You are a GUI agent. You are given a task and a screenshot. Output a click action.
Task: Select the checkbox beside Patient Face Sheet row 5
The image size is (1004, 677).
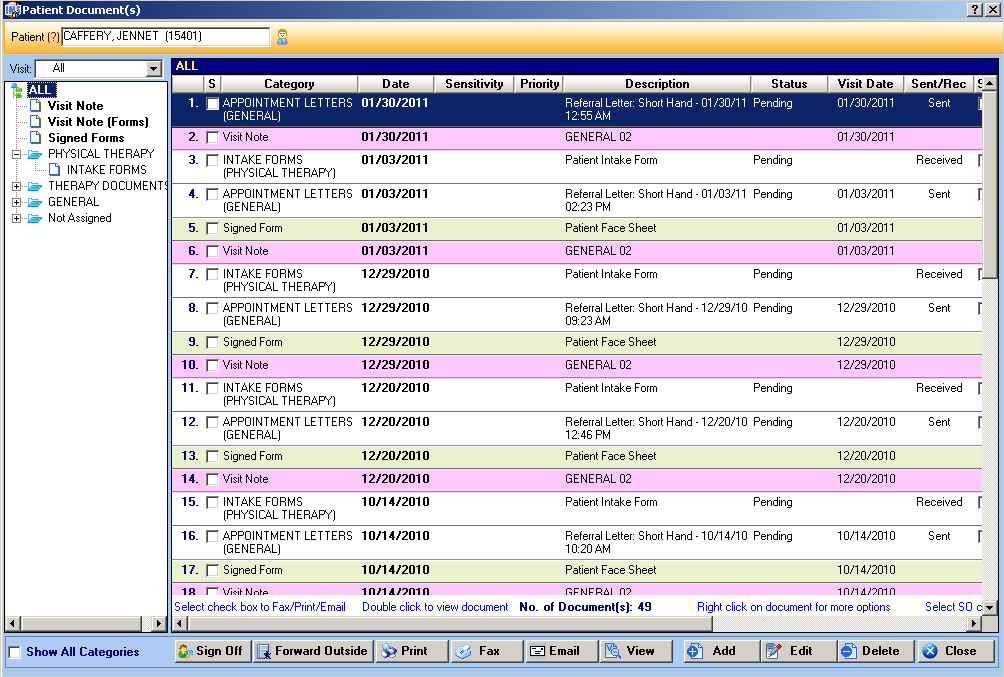coord(212,228)
